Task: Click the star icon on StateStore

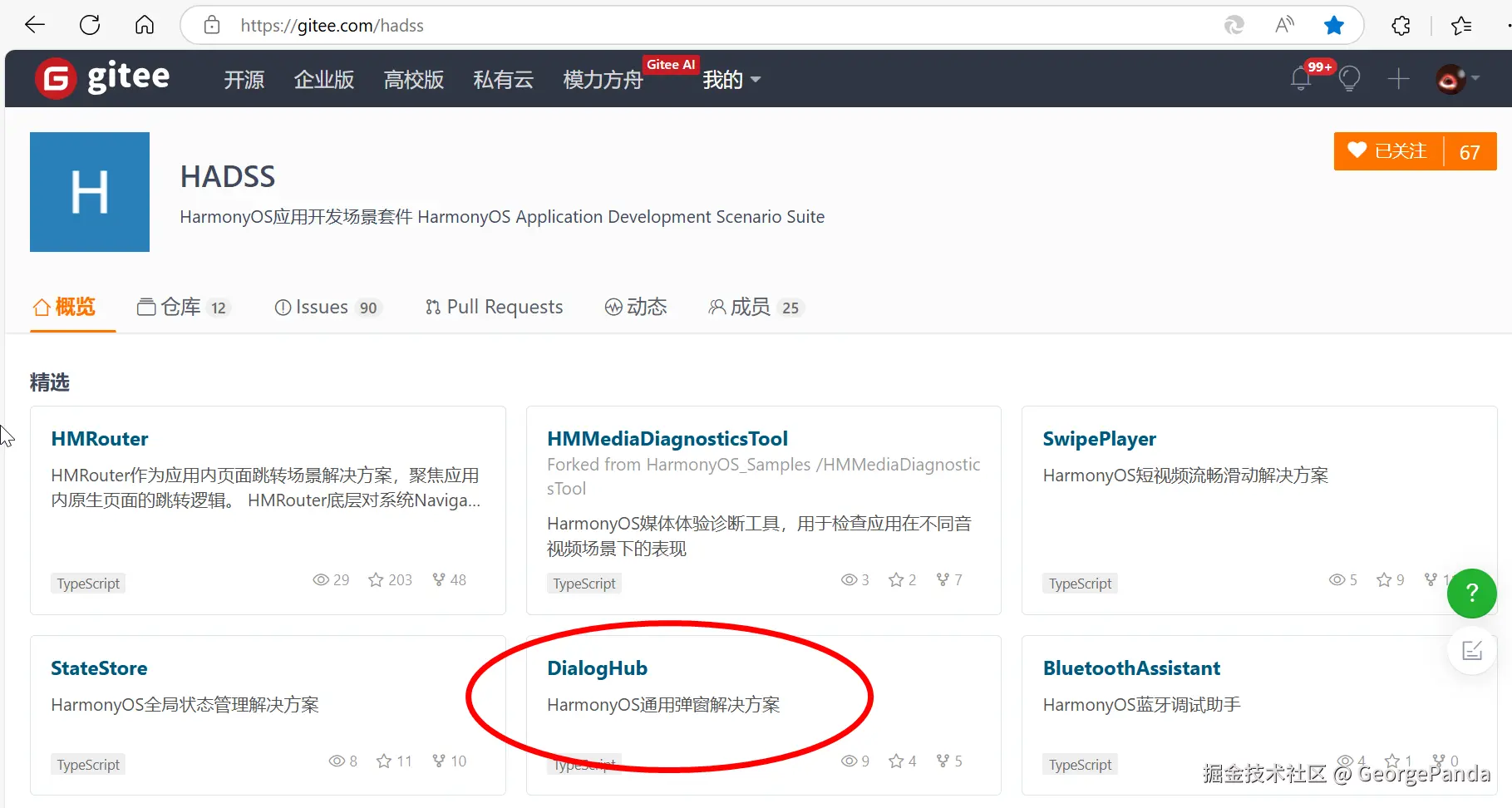Action: tap(384, 761)
